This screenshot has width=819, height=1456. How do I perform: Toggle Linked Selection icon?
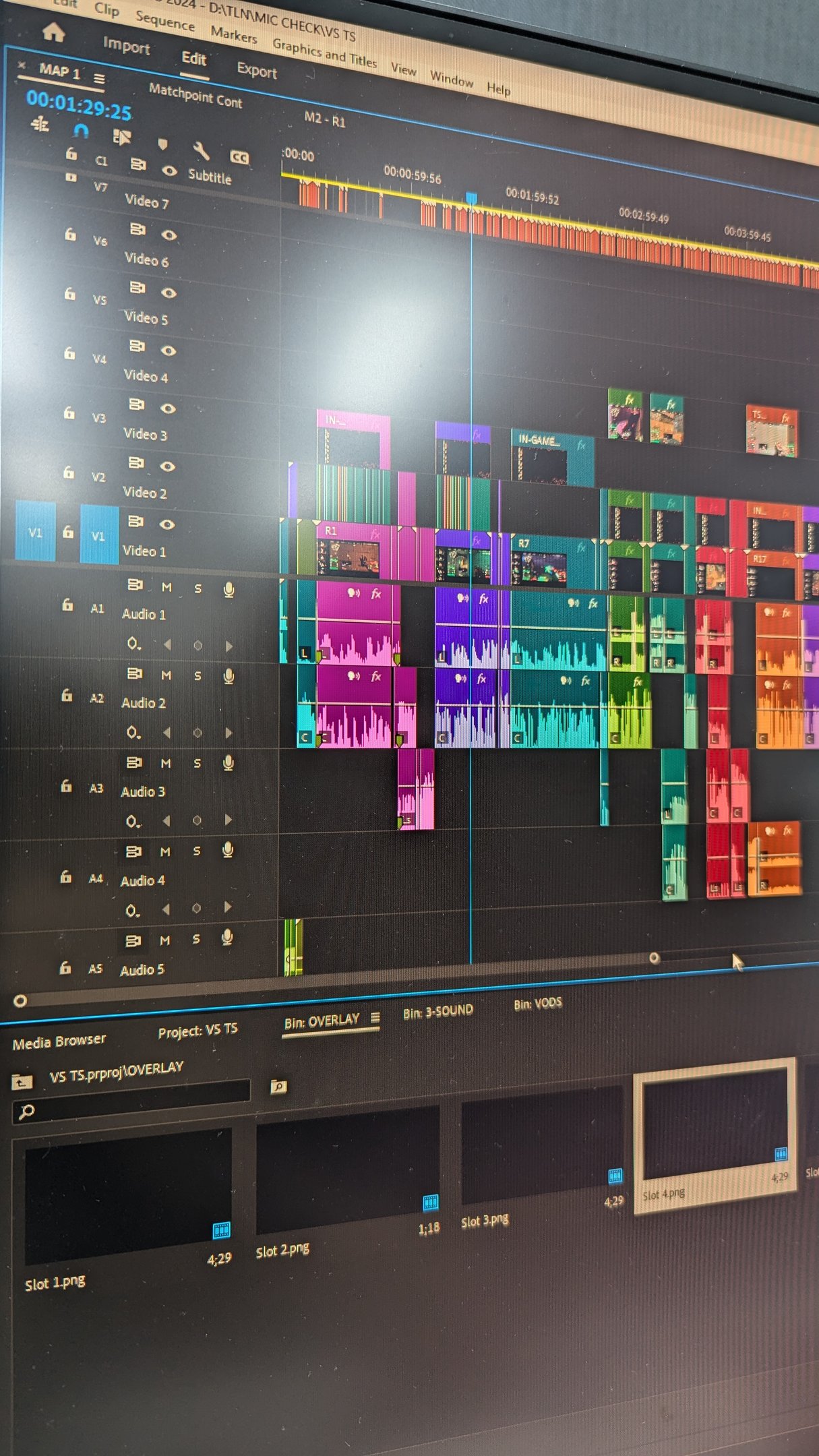click(122, 138)
